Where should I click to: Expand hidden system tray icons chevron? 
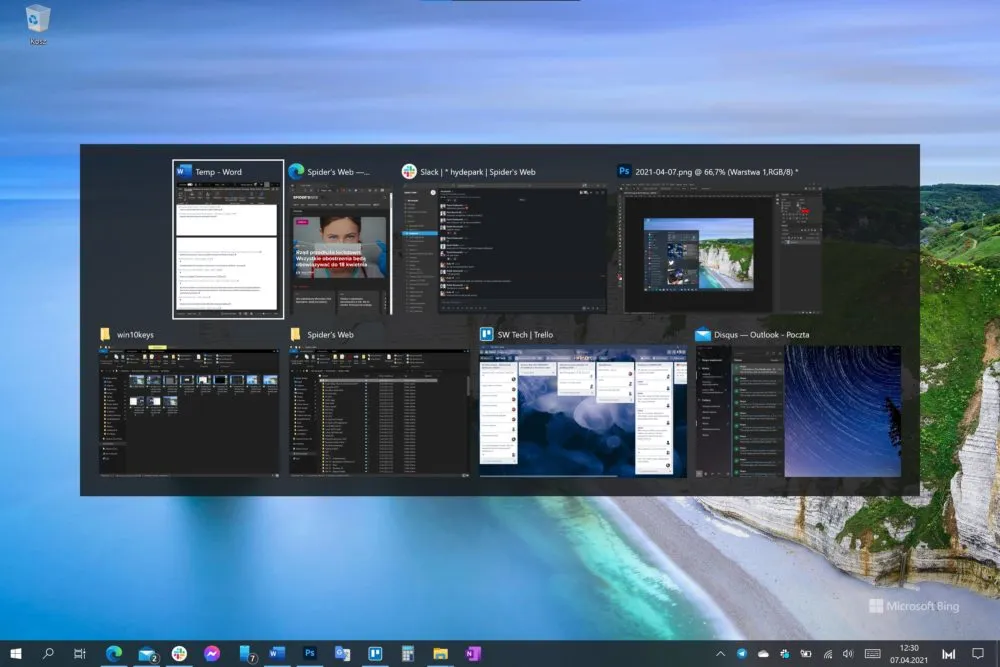click(x=720, y=654)
